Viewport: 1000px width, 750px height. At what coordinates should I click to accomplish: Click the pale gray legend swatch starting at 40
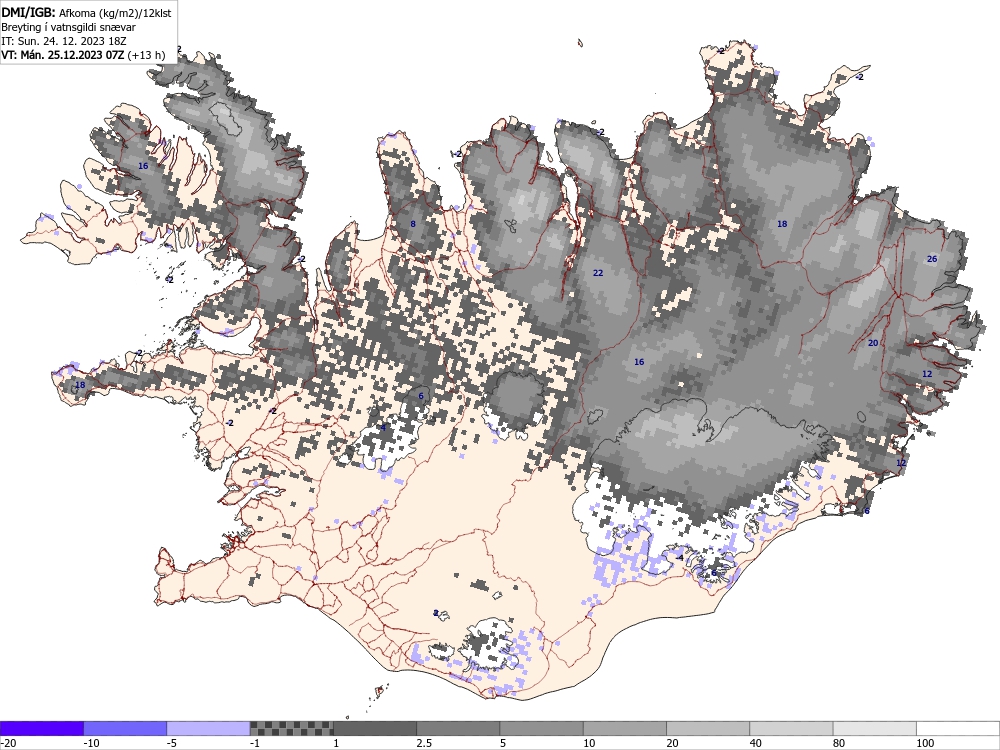pos(791,728)
